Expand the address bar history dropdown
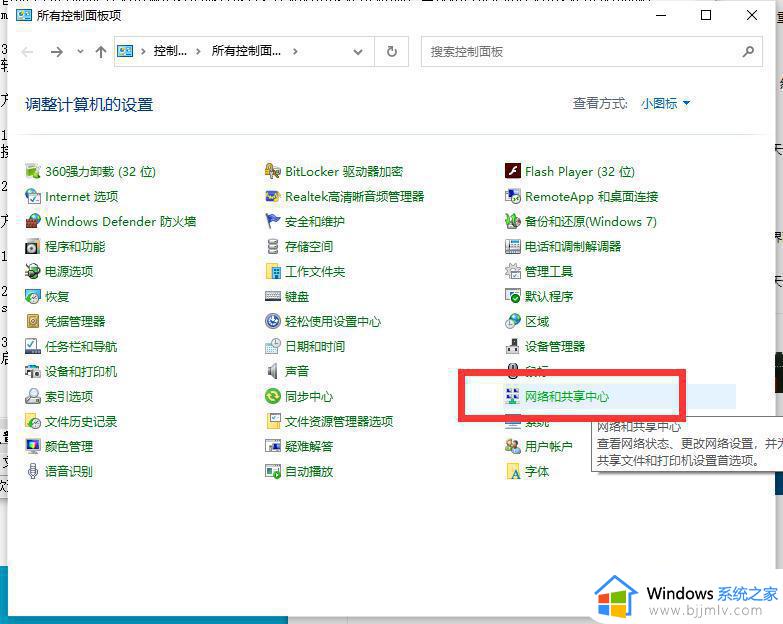 358,51
